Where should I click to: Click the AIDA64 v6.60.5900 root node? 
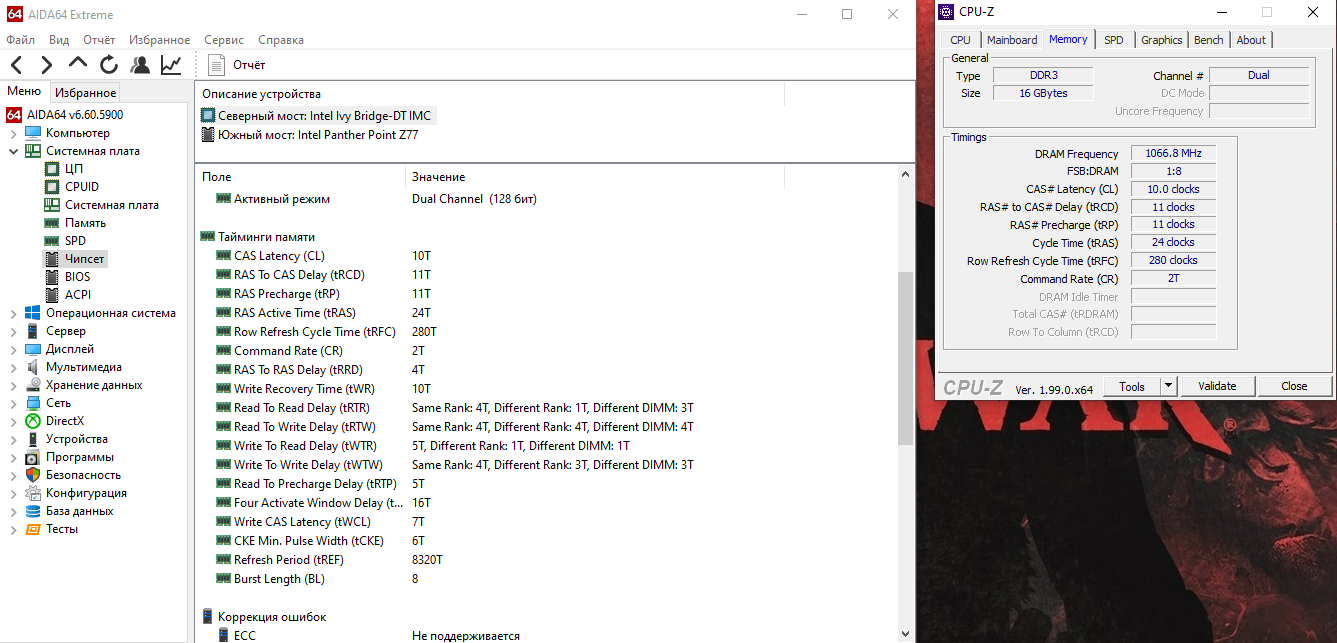pos(74,115)
